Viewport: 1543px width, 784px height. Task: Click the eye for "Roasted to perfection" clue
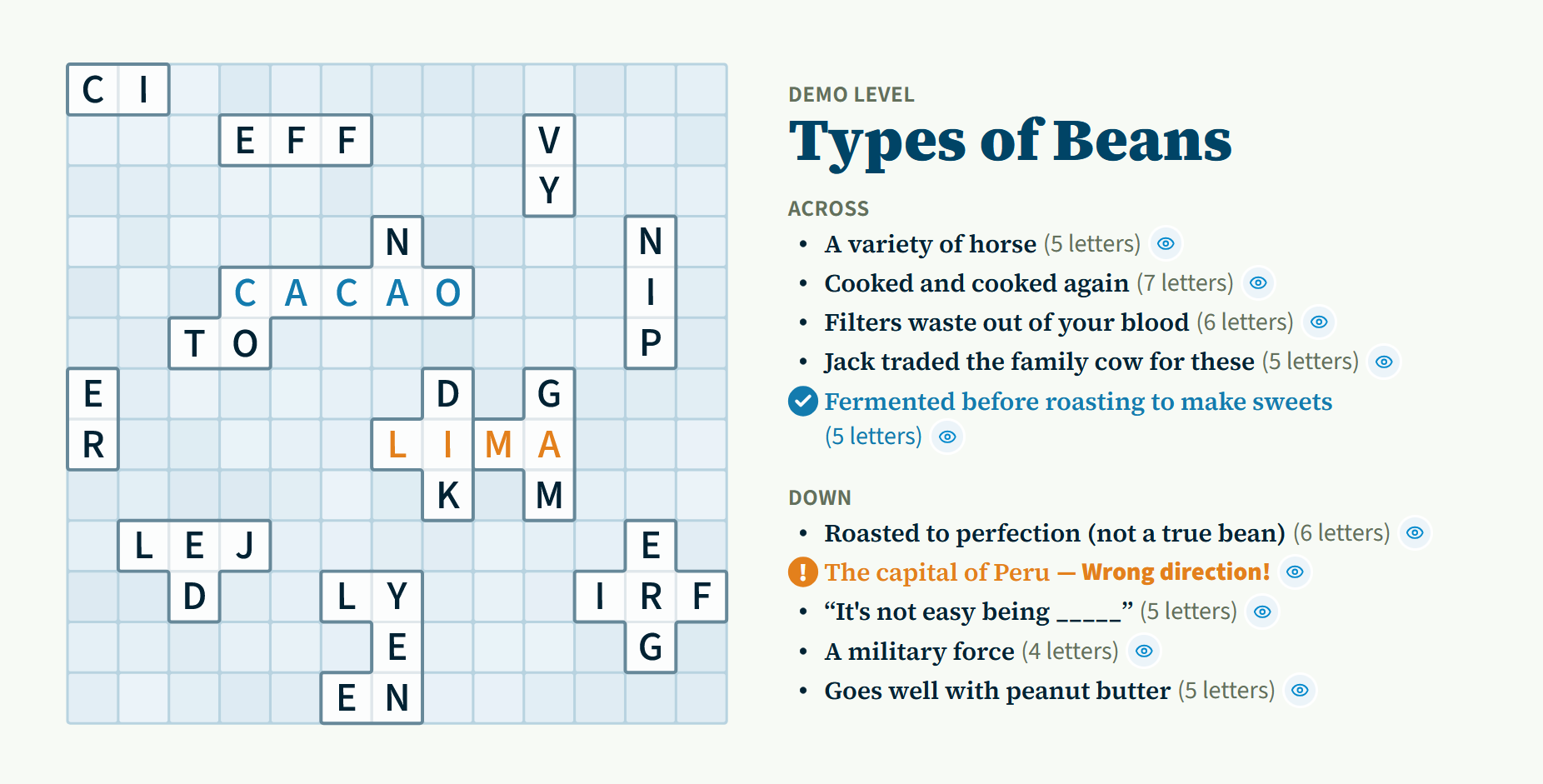(1415, 532)
